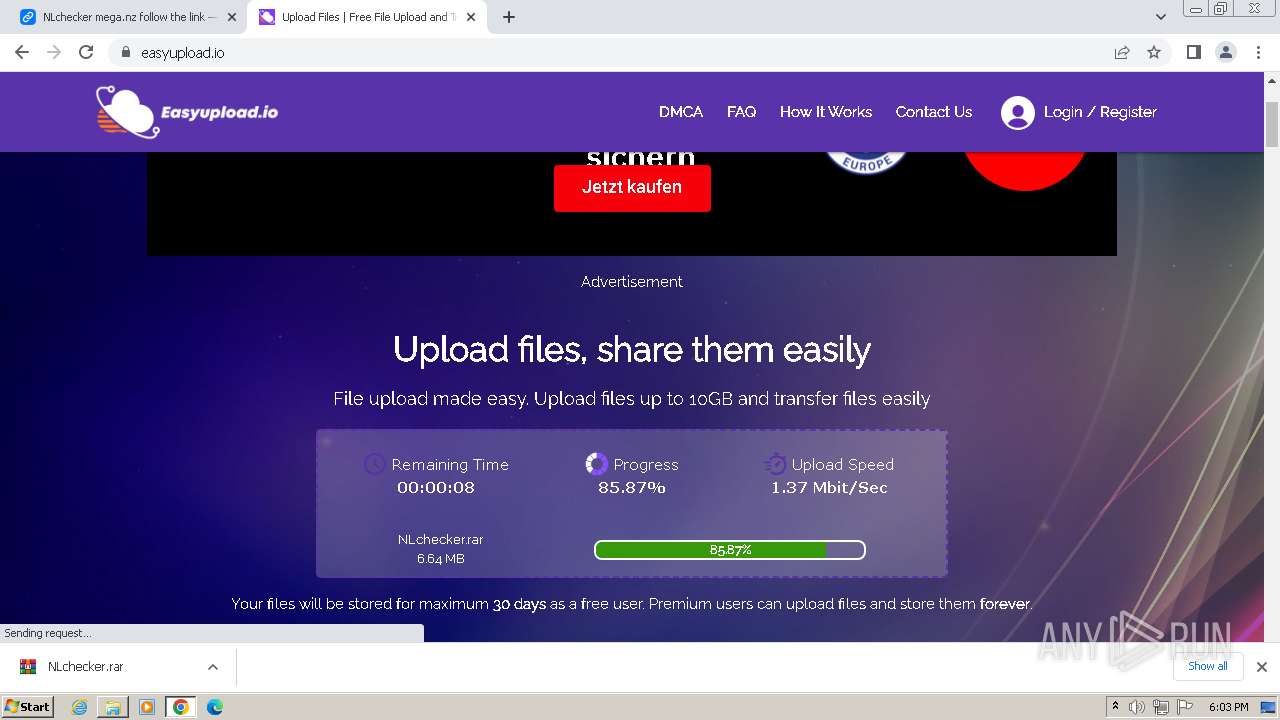Open the Windows Start menu

point(27,706)
